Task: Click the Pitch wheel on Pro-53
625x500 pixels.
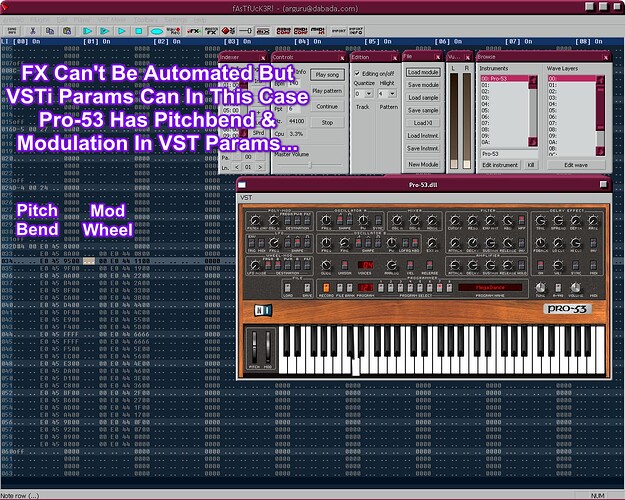Action: click(x=254, y=347)
